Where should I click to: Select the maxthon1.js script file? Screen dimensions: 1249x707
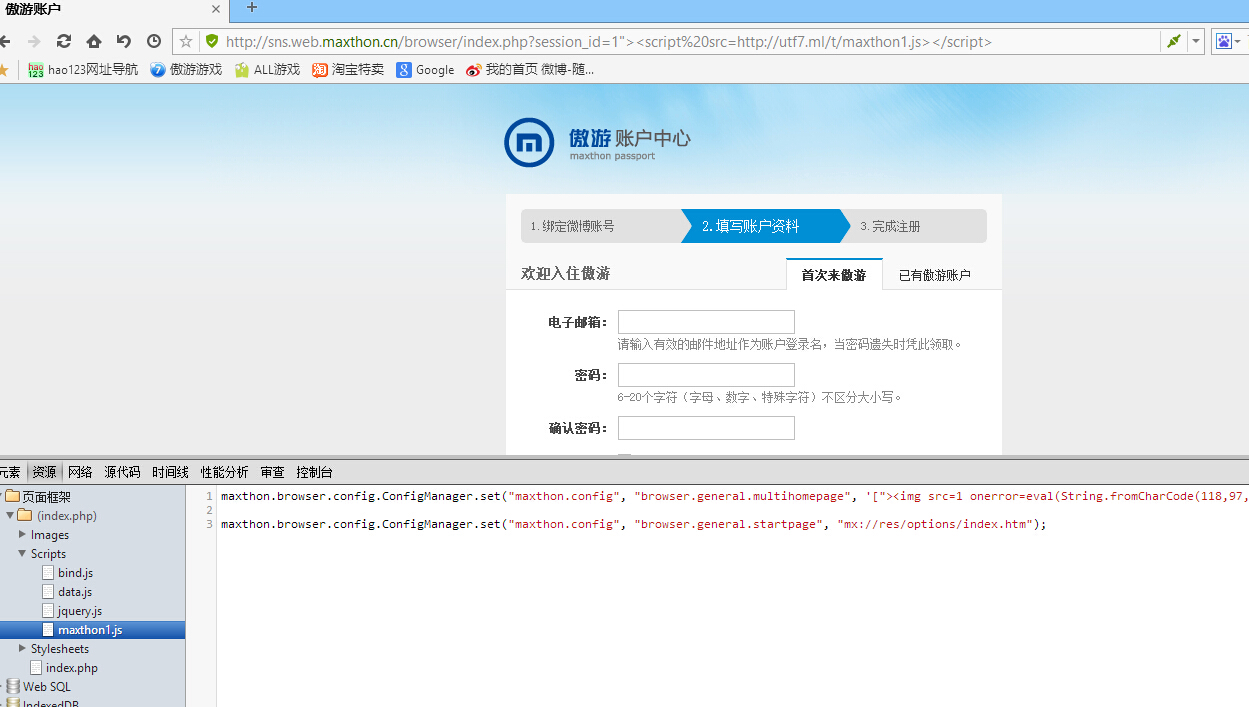90,630
